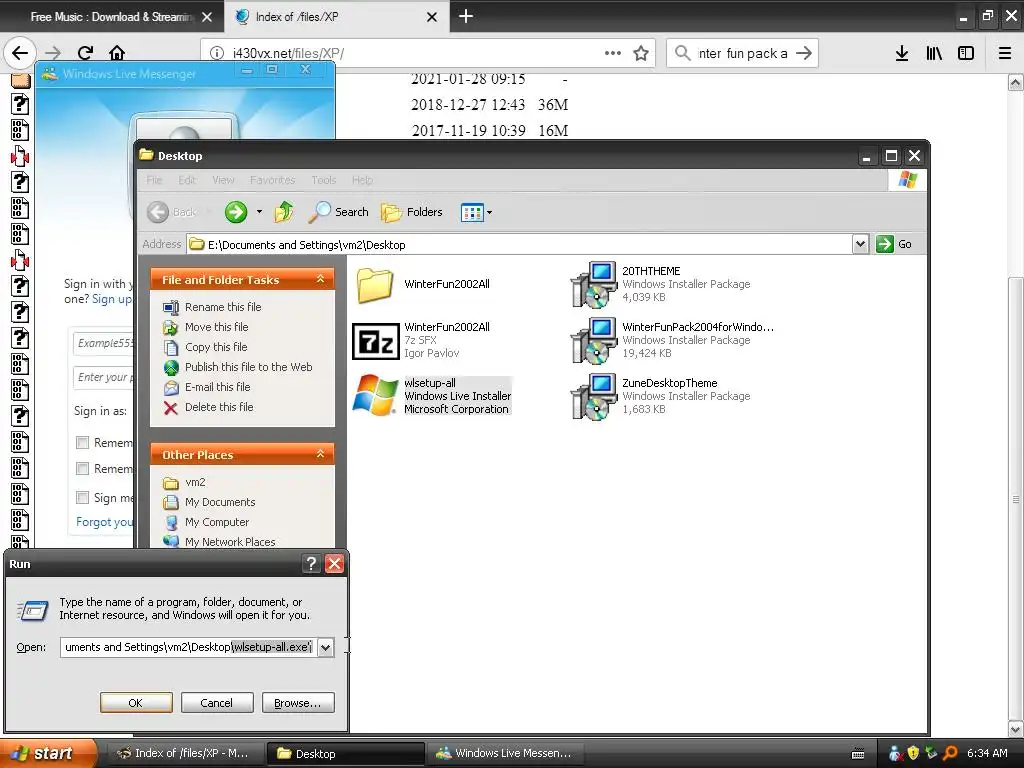This screenshot has height=768, width=1024.
Task: Switch to Free Music Firefox tab
Action: point(111,17)
